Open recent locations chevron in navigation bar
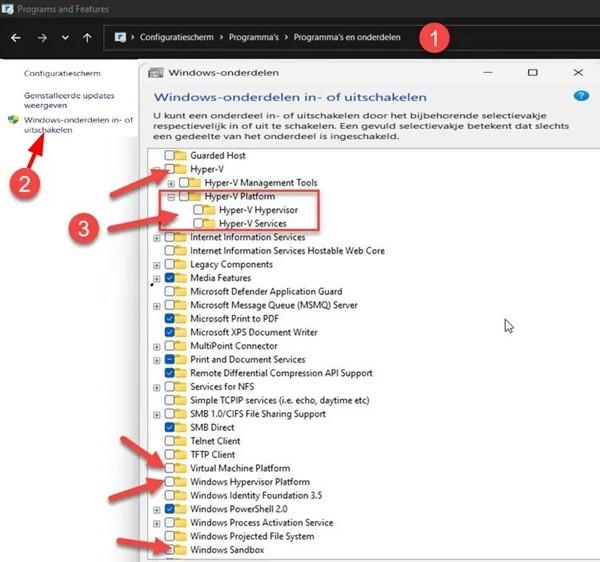 tap(65, 38)
